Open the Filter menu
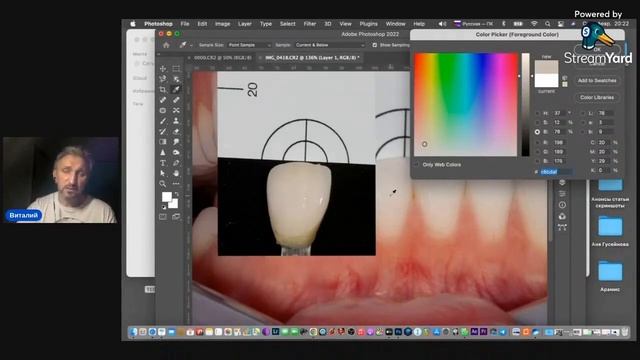Image resolution: width=640 pixels, height=360 pixels. coord(310,24)
